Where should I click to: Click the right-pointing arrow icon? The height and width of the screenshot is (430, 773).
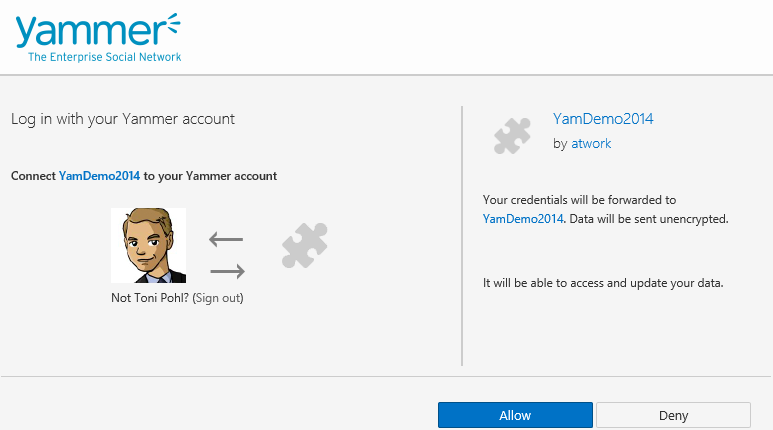(228, 270)
